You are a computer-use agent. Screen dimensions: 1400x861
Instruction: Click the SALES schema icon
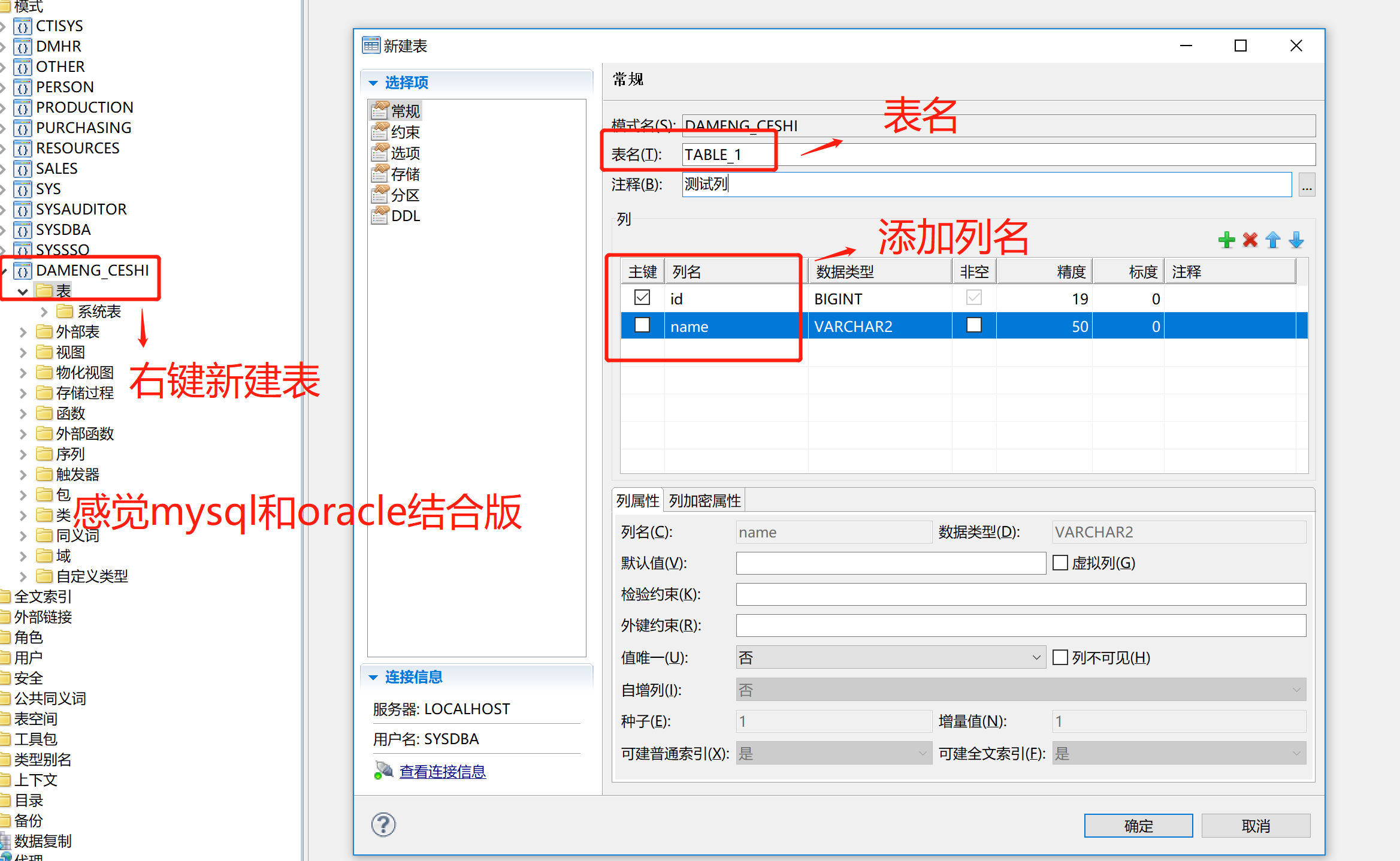(23, 169)
